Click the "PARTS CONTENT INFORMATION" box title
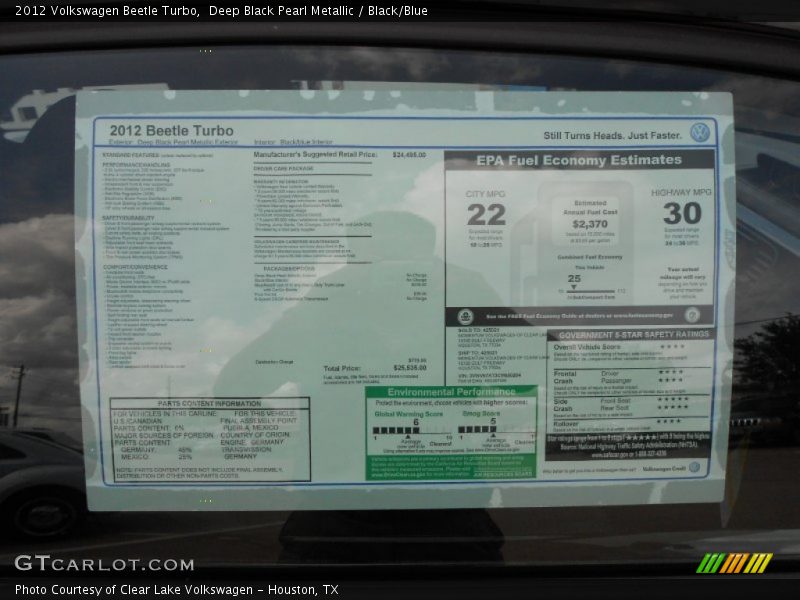The width and height of the screenshot is (800, 600). point(209,404)
